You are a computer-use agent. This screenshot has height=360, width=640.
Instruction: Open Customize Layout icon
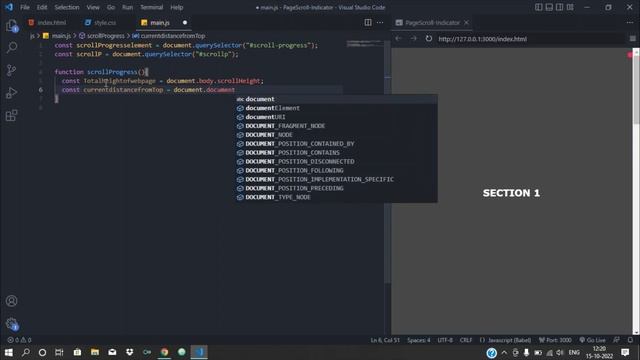pos(570,7)
